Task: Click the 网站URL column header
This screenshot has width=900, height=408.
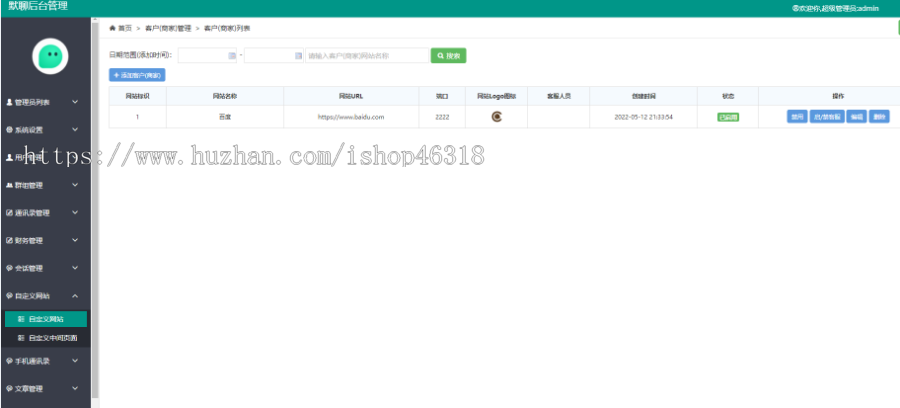Action: tap(351, 96)
